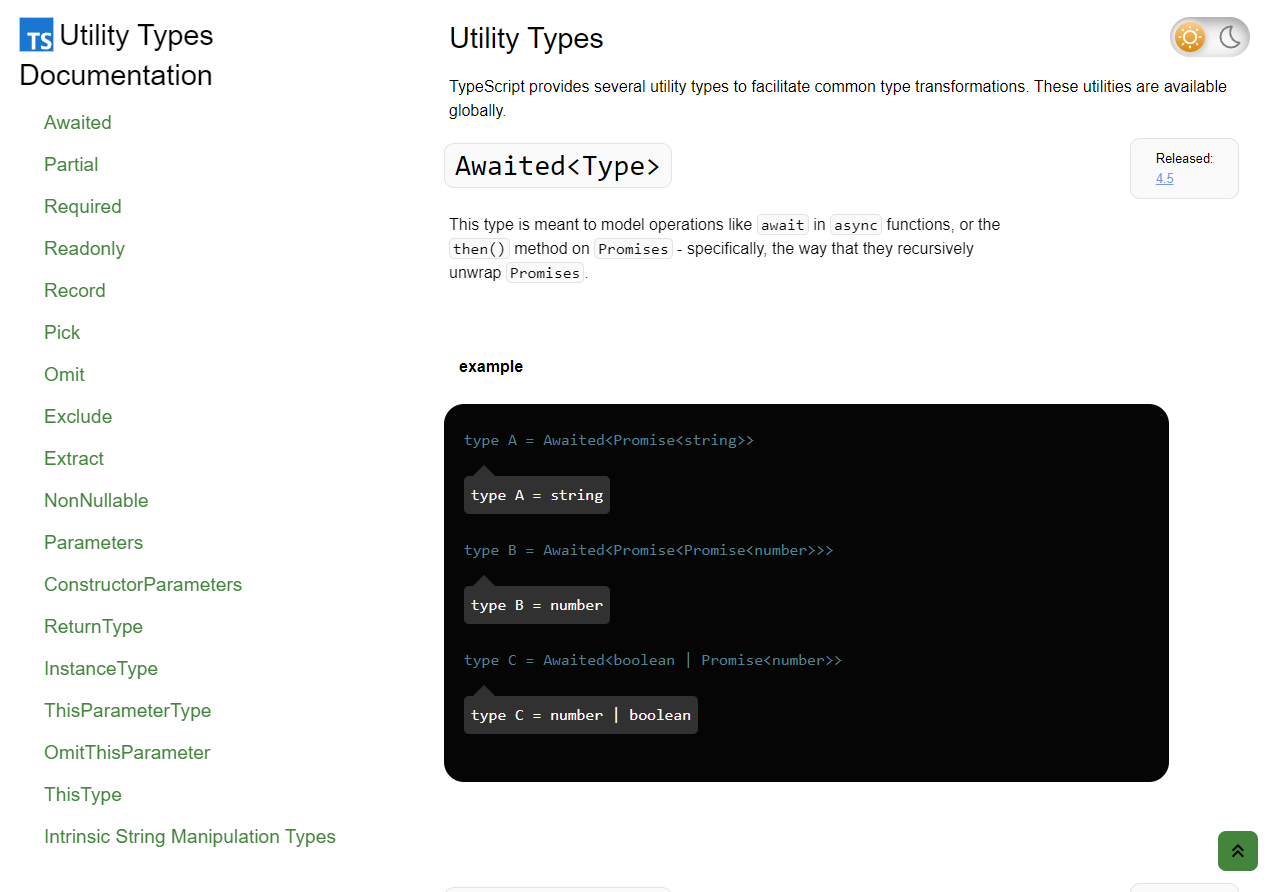
Task: Open the Record utility type link
Action: click(75, 290)
